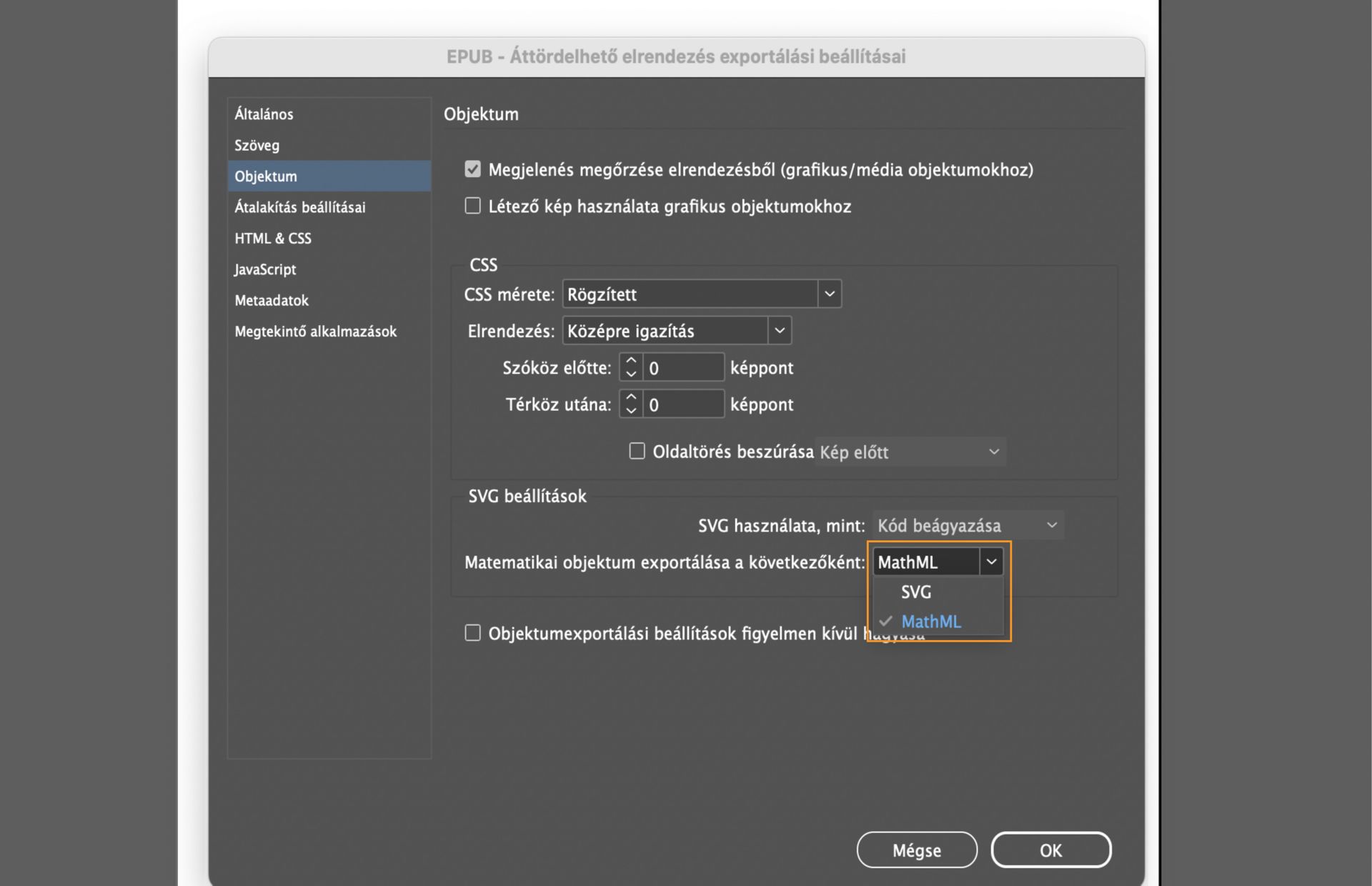This screenshot has width=1372, height=886.
Task: Increase the Szóköz előtte stepper value
Action: tap(630, 361)
